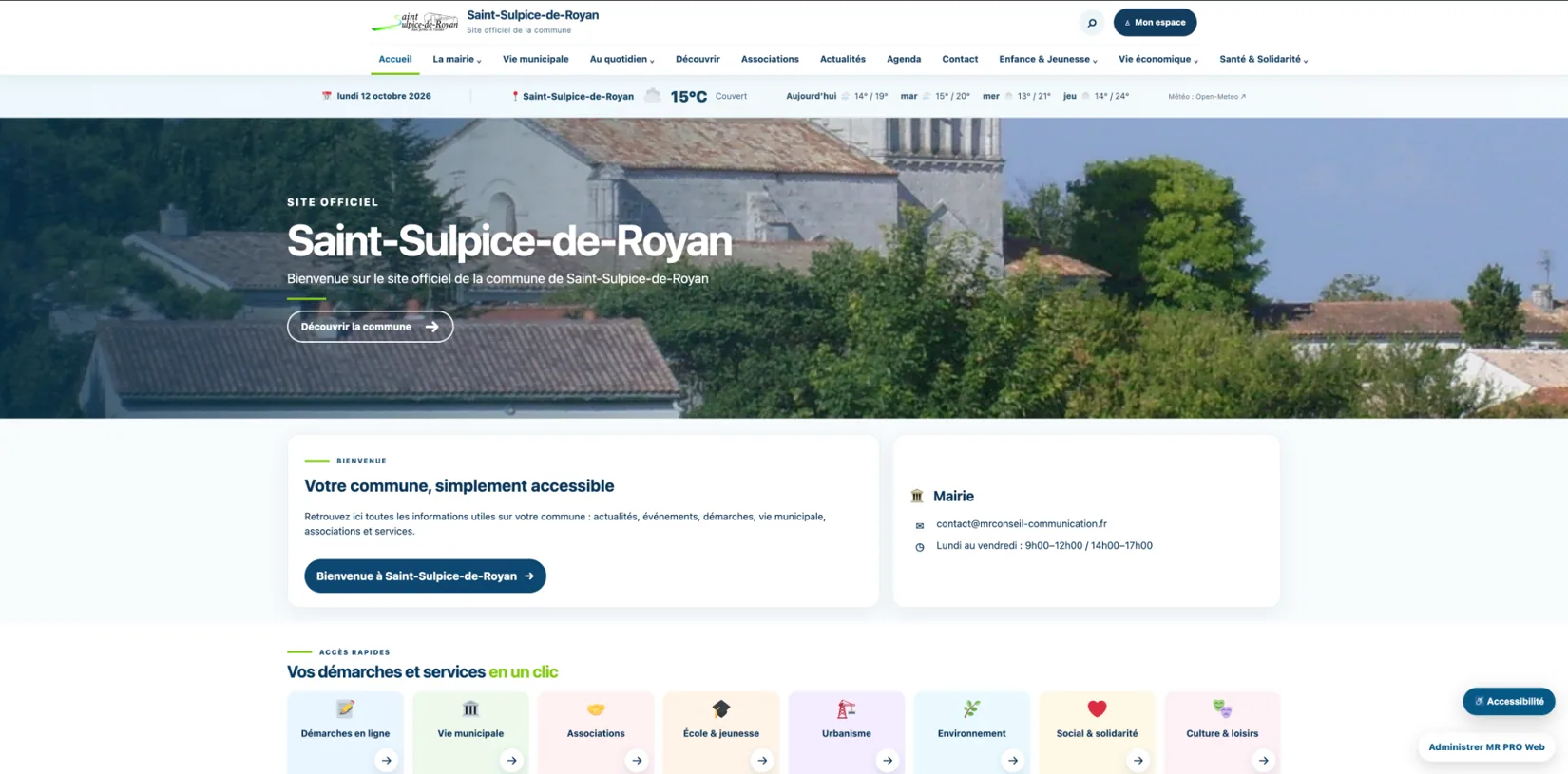
Task: Open the Démarches en ligne card
Action: (x=345, y=732)
